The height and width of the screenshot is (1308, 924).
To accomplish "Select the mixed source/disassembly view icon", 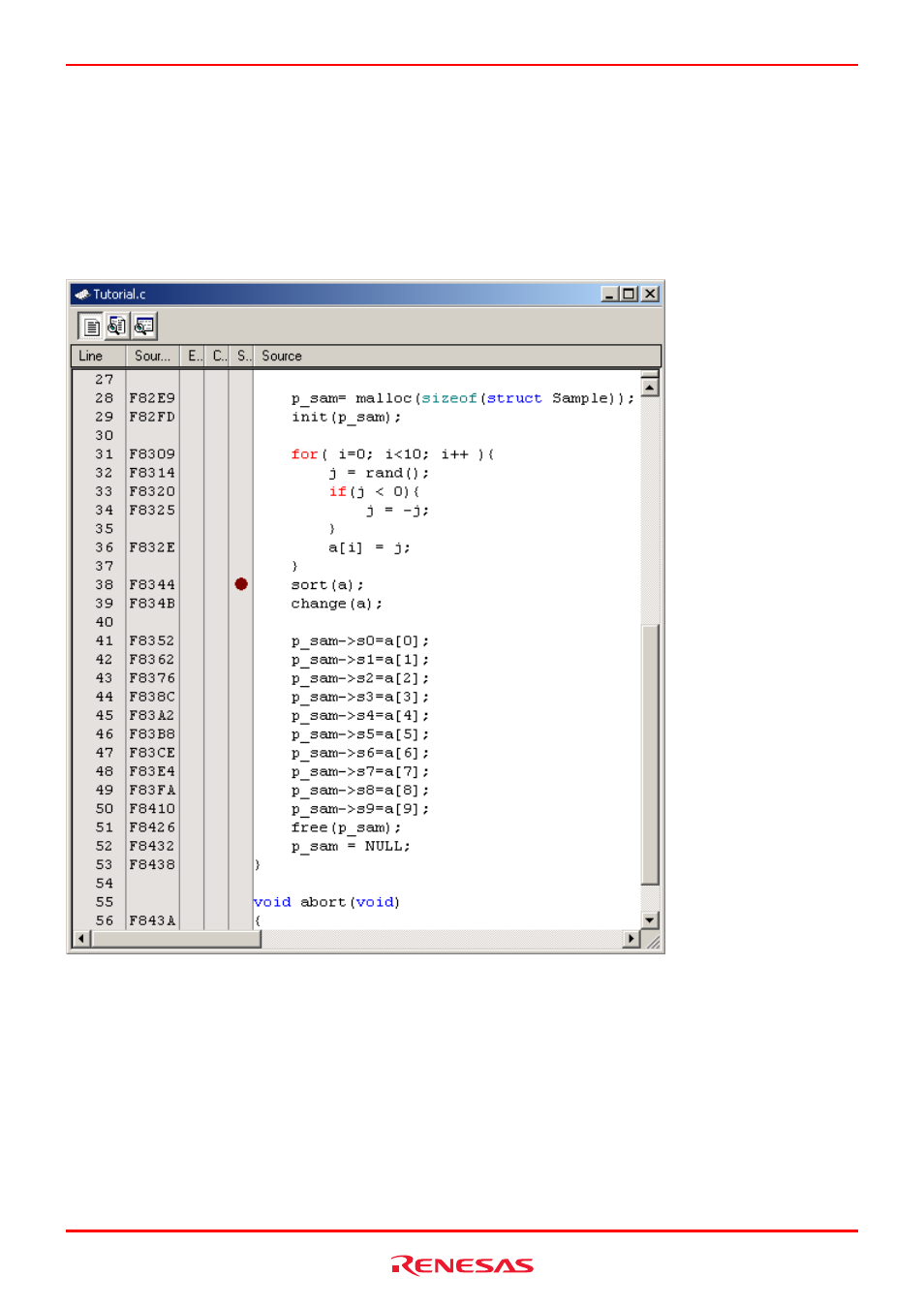I will (x=116, y=327).
